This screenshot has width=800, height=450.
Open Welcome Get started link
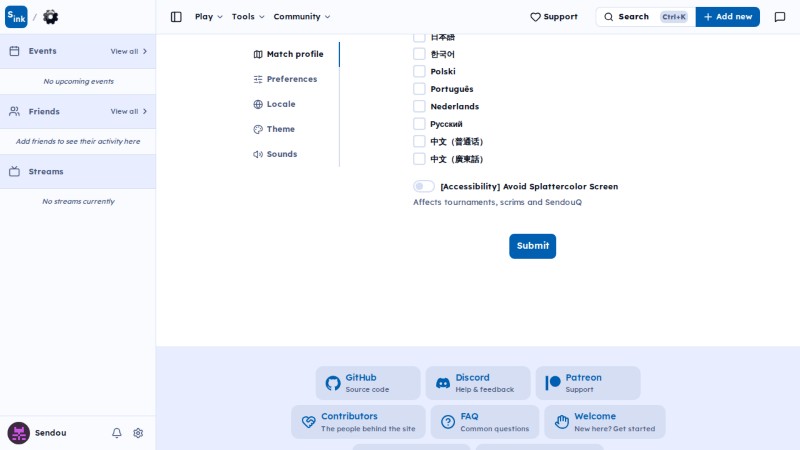[x=605, y=422]
